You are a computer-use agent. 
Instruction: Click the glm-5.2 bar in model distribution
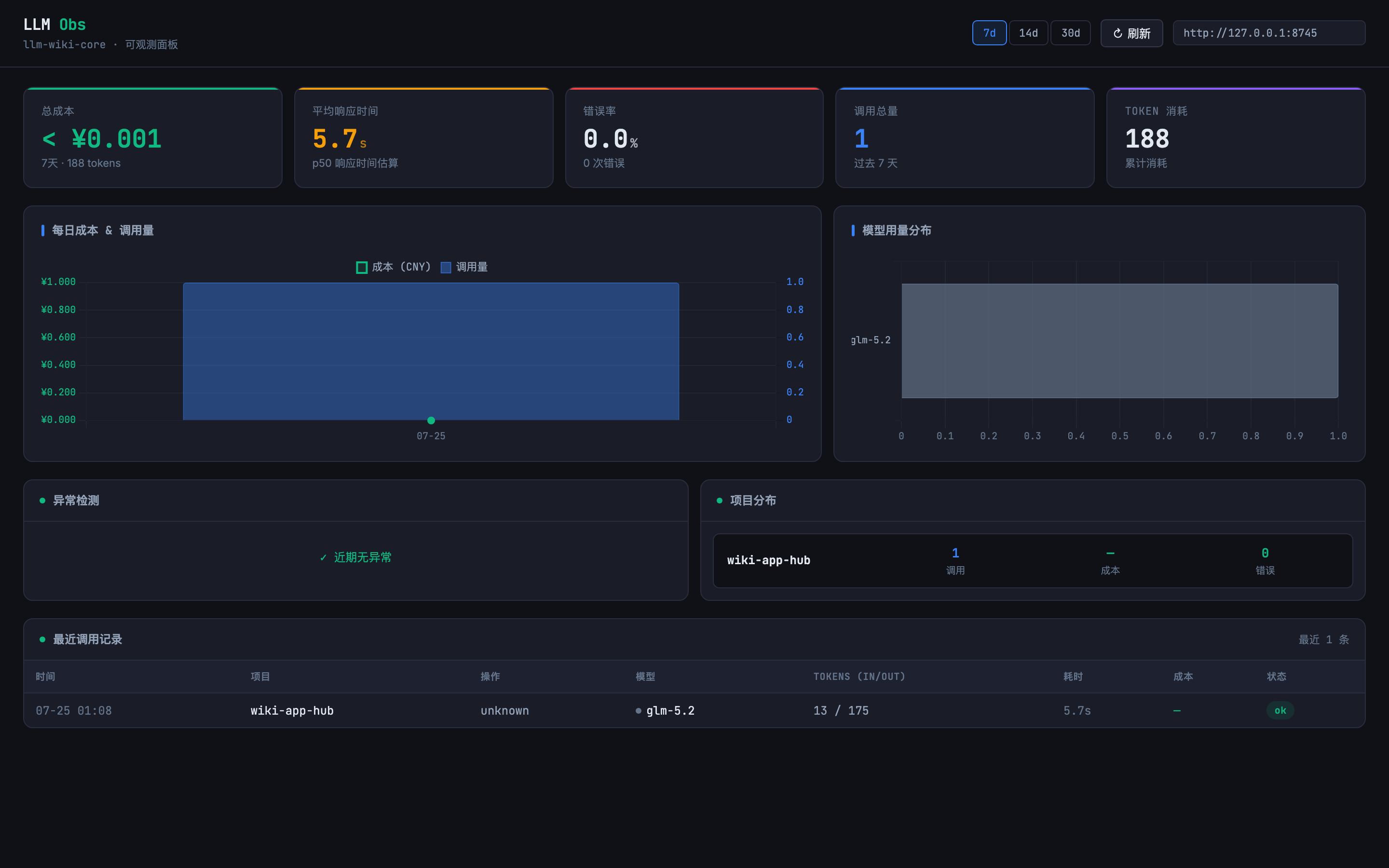point(1119,341)
